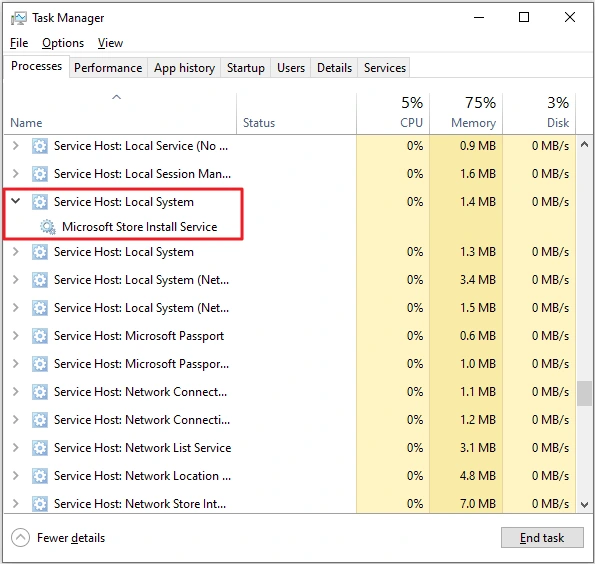Click the scrollbar up arrow
This screenshot has height=564, width=595.
[x=584, y=145]
